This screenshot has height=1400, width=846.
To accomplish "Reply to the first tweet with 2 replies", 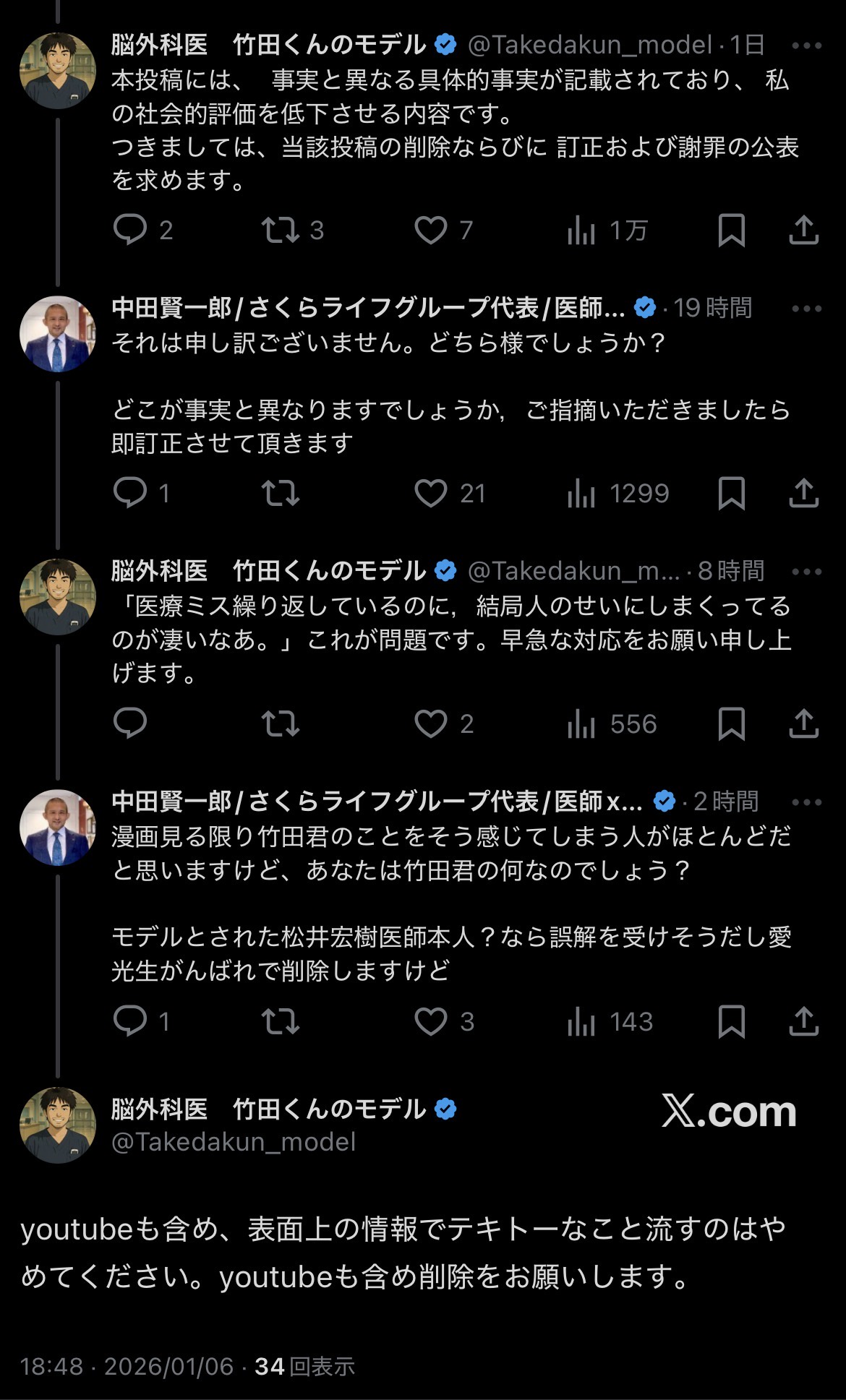I will (x=131, y=231).
